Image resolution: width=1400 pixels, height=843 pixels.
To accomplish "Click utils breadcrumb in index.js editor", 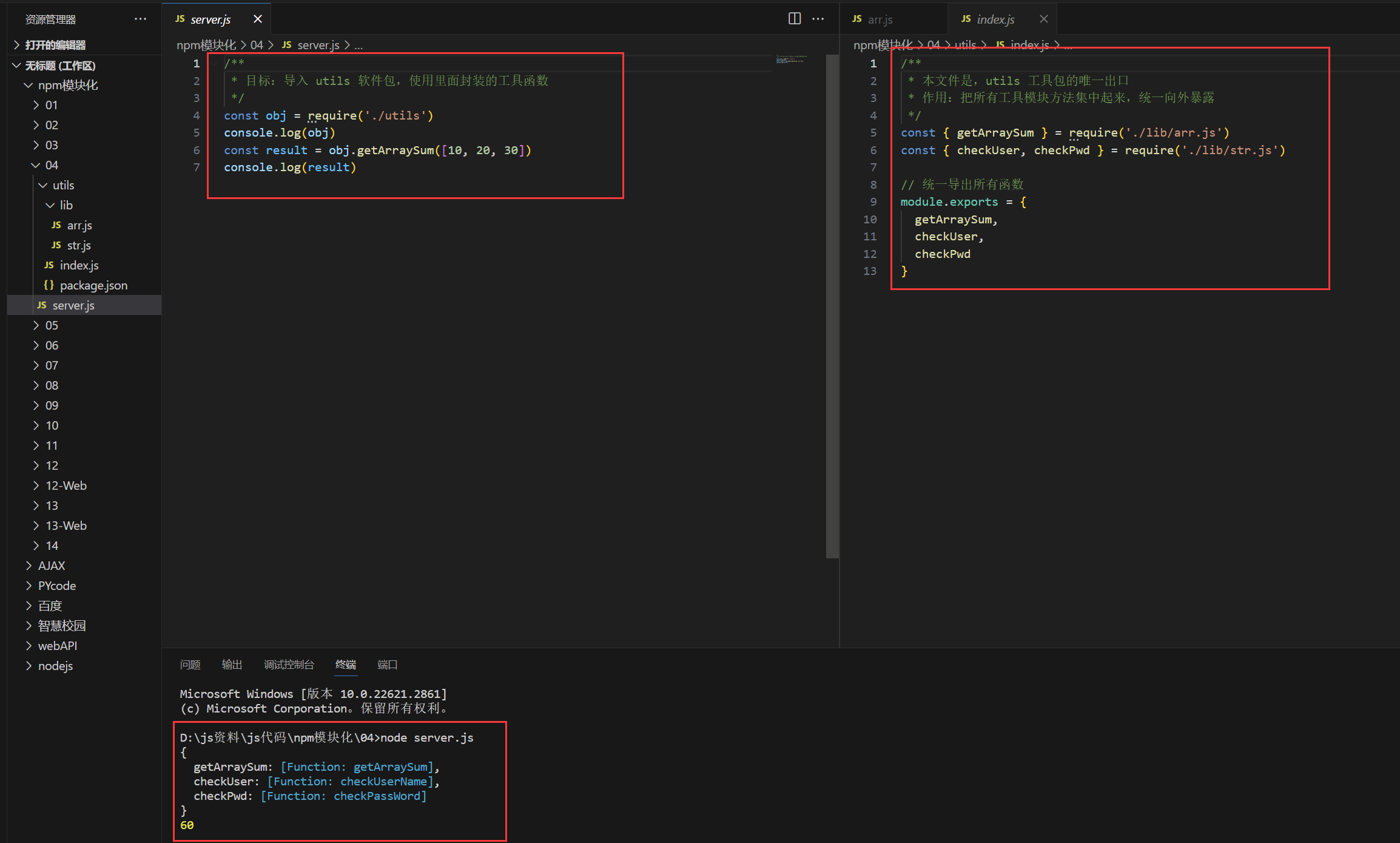I will 965,45.
